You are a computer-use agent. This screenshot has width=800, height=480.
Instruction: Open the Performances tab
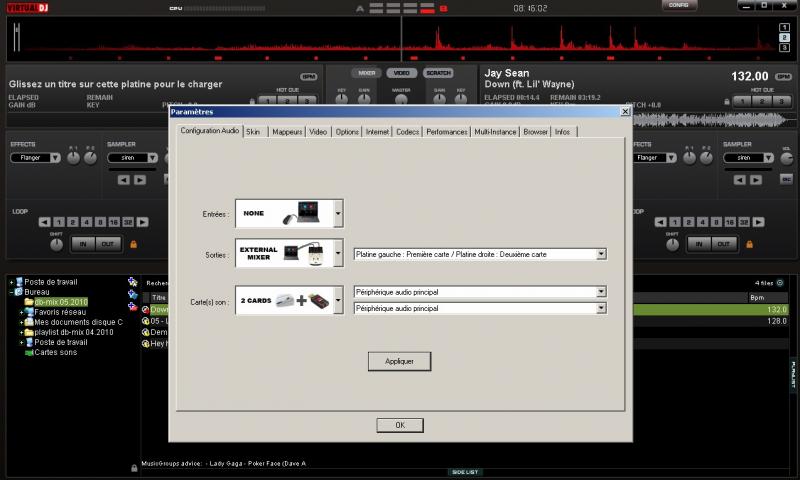(x=446, y=132)
